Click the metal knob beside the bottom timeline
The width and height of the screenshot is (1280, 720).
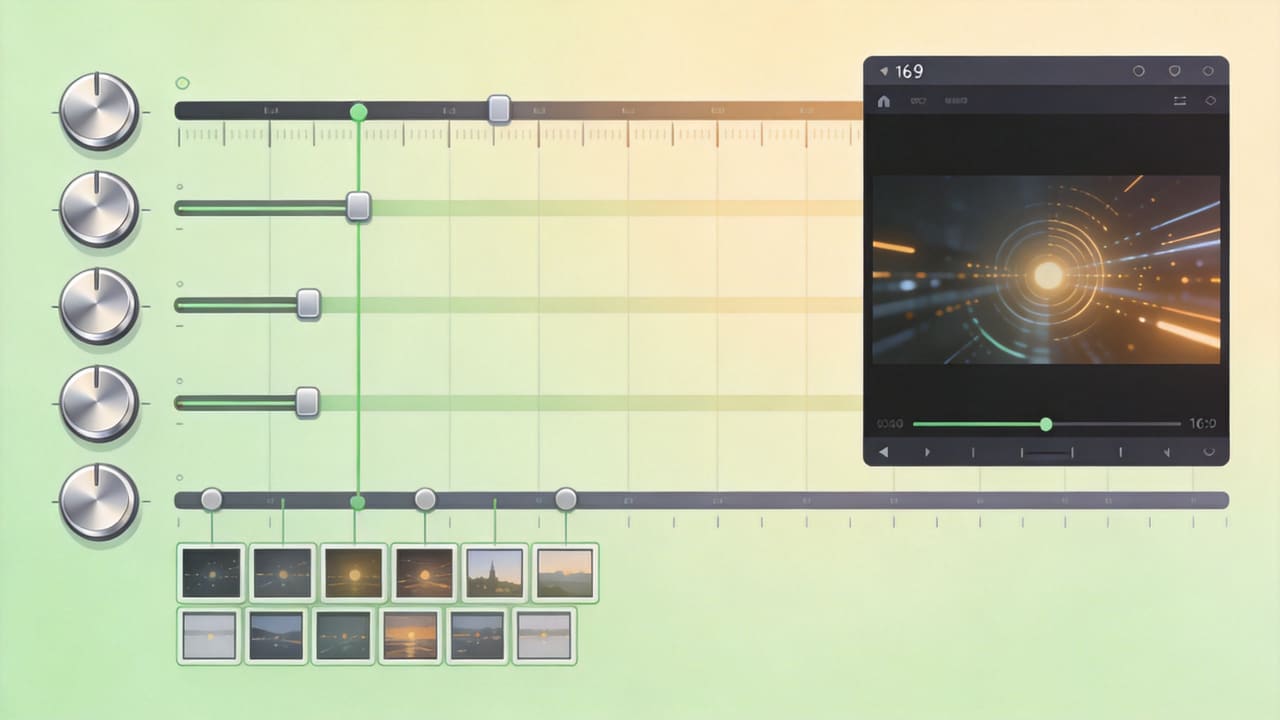click(x=99, y=501)
